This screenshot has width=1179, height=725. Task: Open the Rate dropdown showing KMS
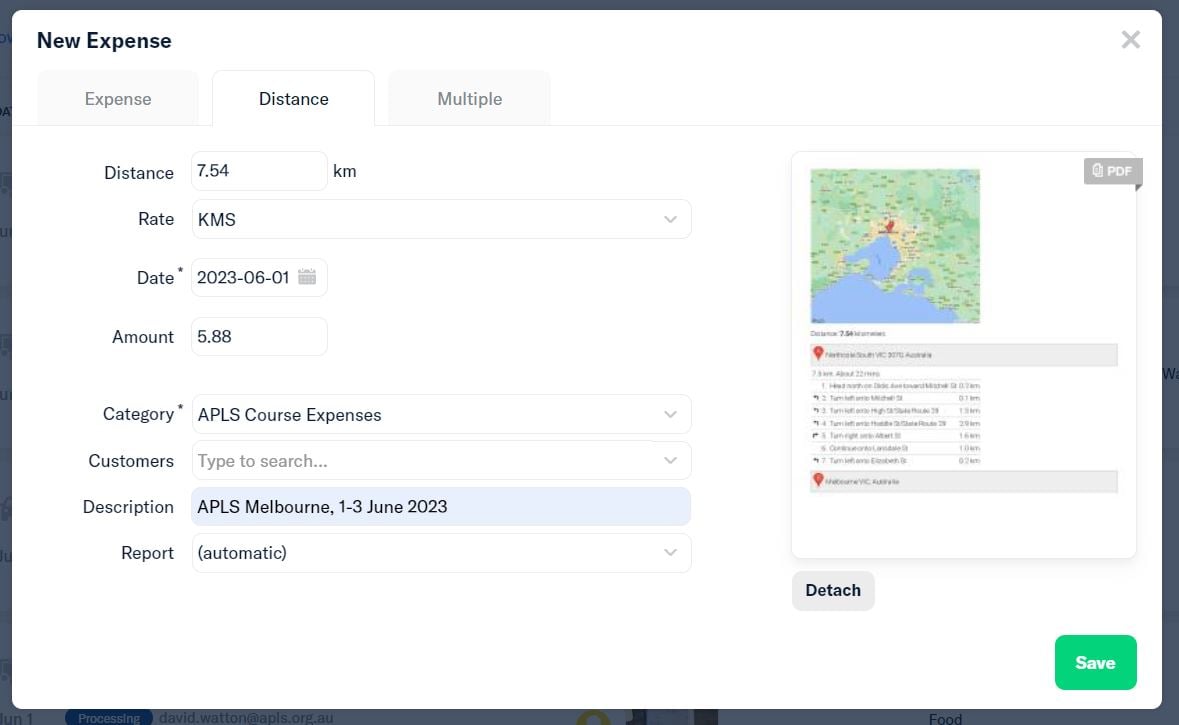click(x=441, y=219)
